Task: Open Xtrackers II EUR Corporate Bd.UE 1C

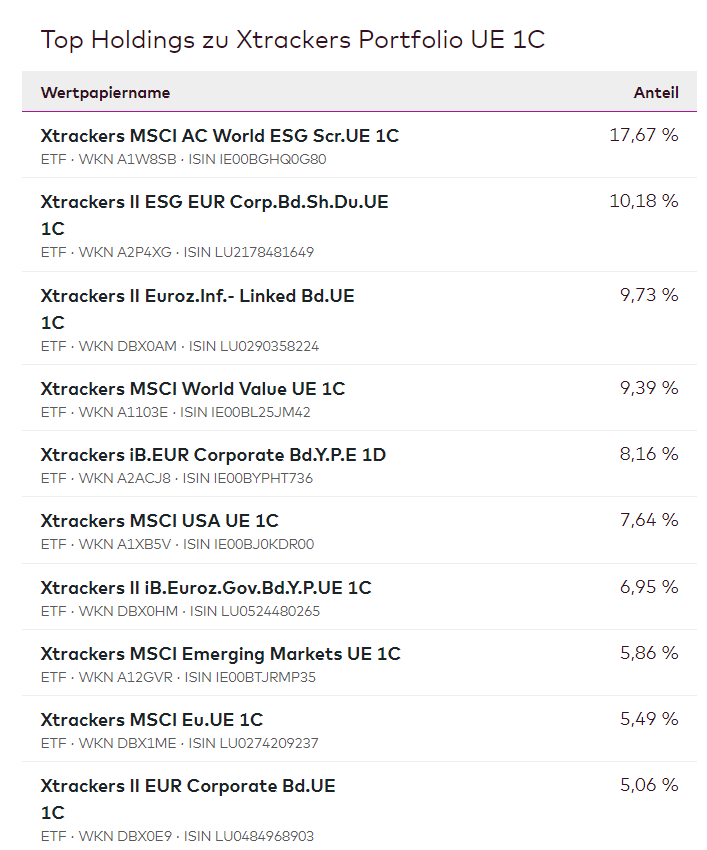Action: pyautogui.click(x=188, y=786)
